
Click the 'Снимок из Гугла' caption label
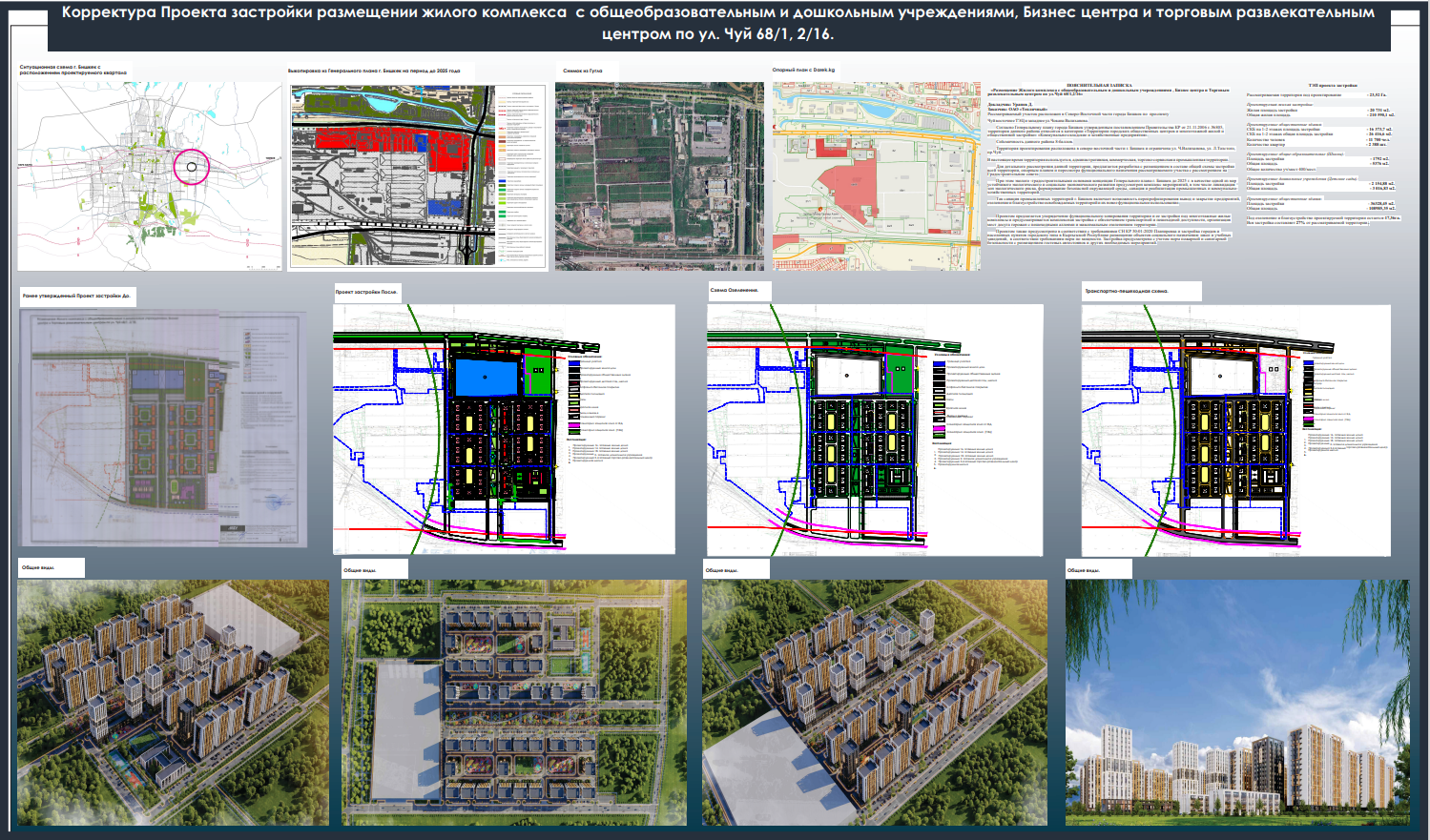(584, 71)
